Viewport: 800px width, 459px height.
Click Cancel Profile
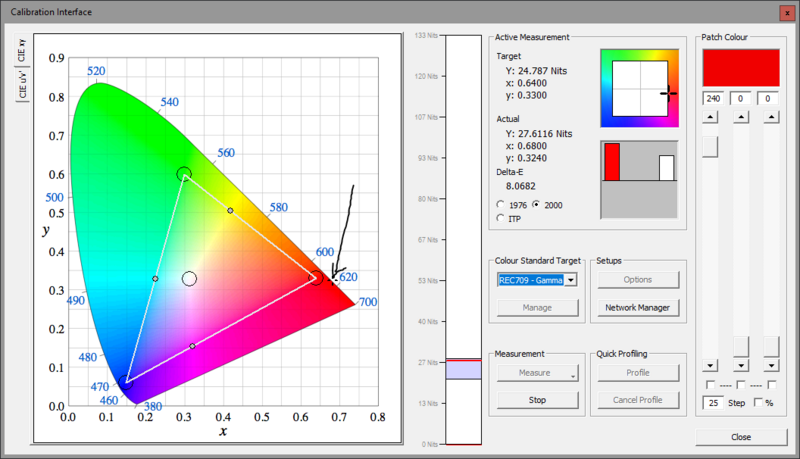click(x=638, y=400)
